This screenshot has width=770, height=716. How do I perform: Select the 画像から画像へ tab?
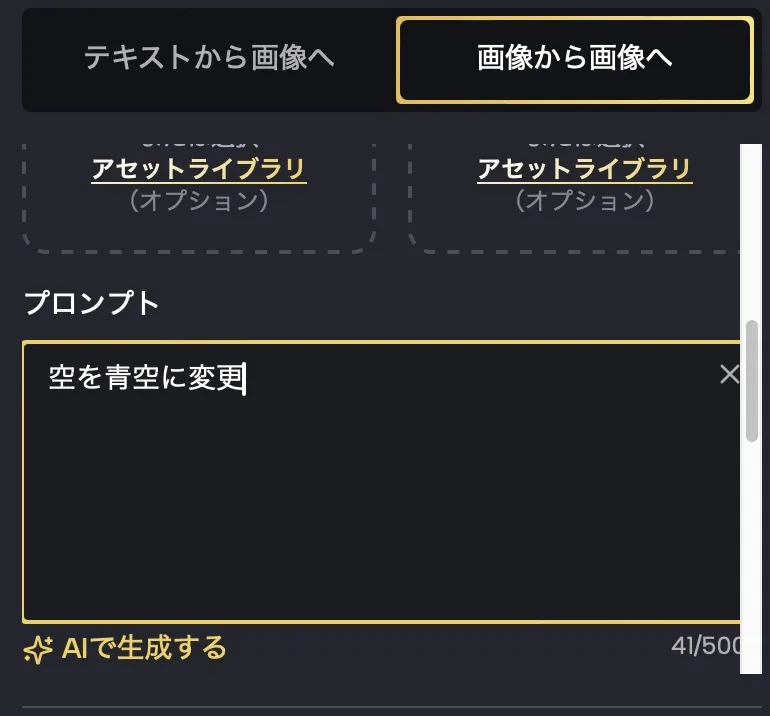click(x=574, y=59)
